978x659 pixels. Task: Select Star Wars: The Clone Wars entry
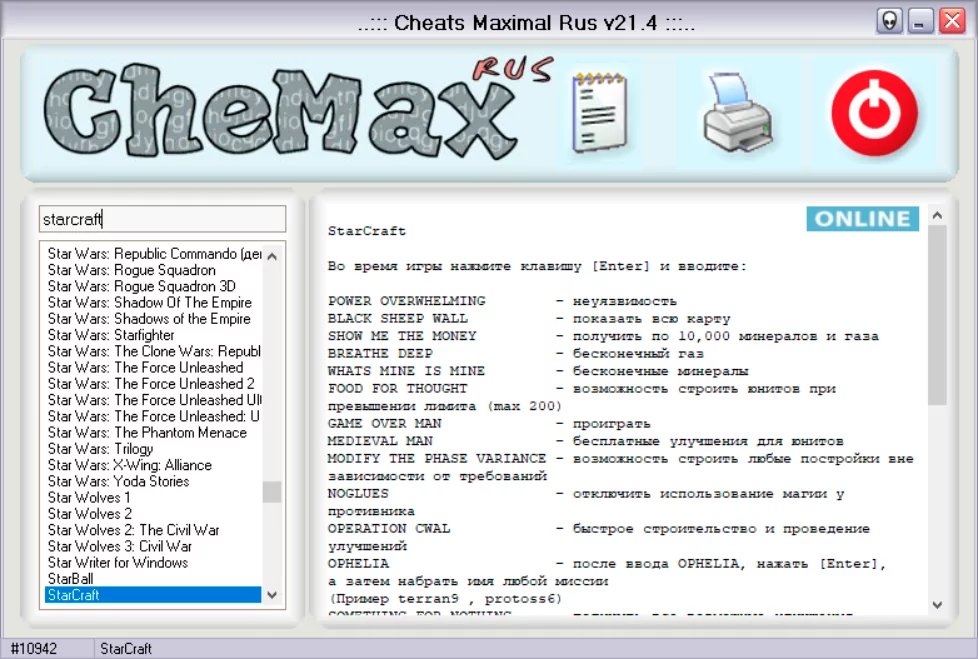point(153,351)
